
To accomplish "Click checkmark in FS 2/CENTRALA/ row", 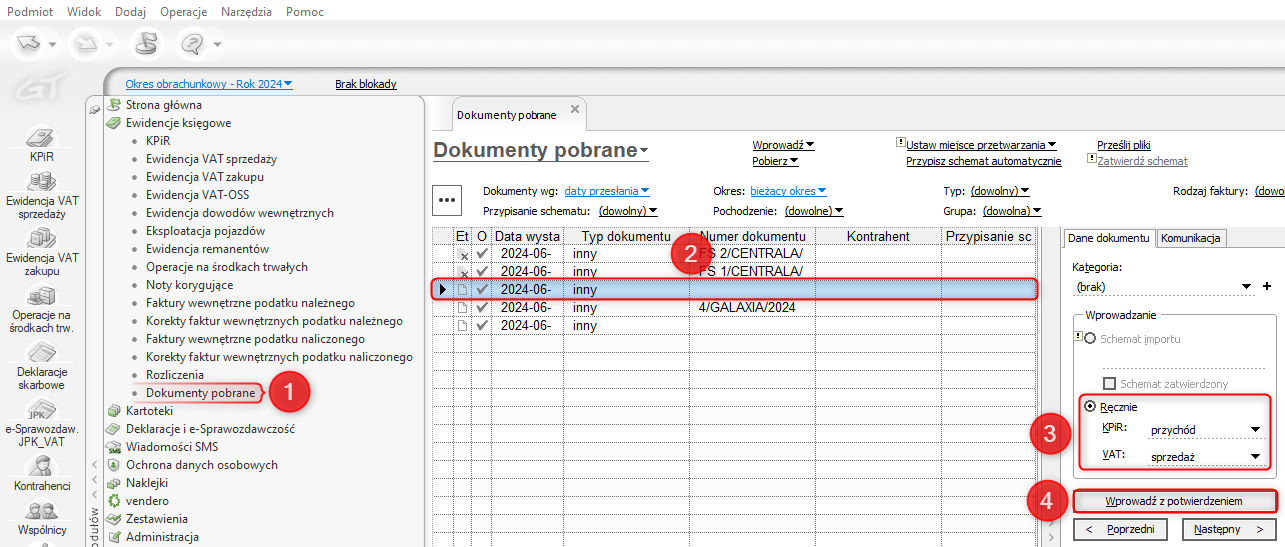I will point(482,254).
